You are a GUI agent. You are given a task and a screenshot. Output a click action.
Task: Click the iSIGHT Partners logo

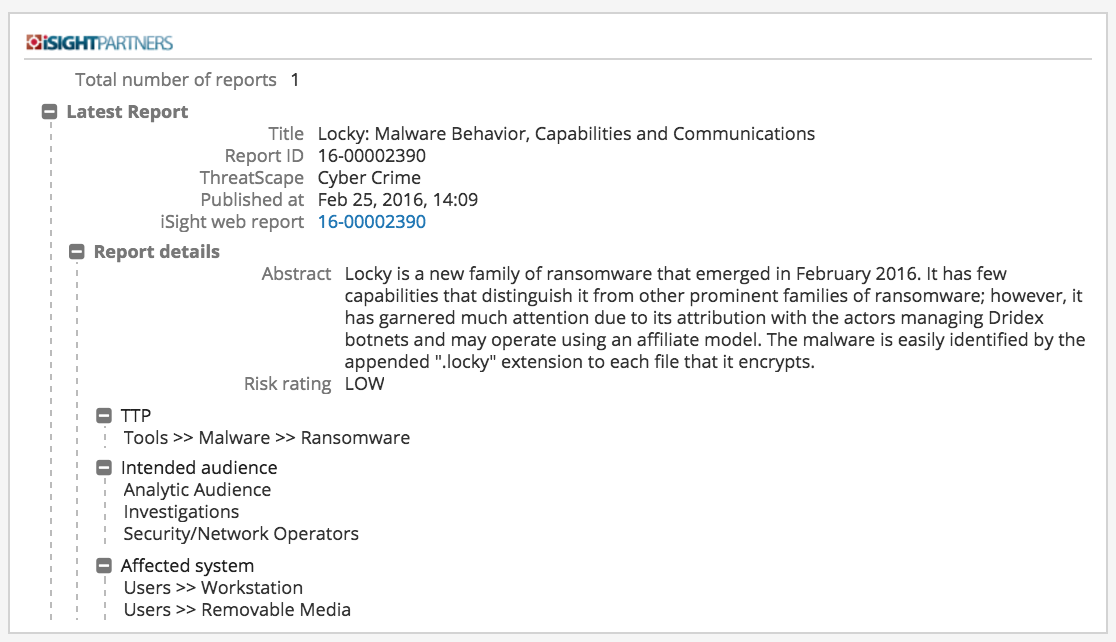[x=99, y=43]
